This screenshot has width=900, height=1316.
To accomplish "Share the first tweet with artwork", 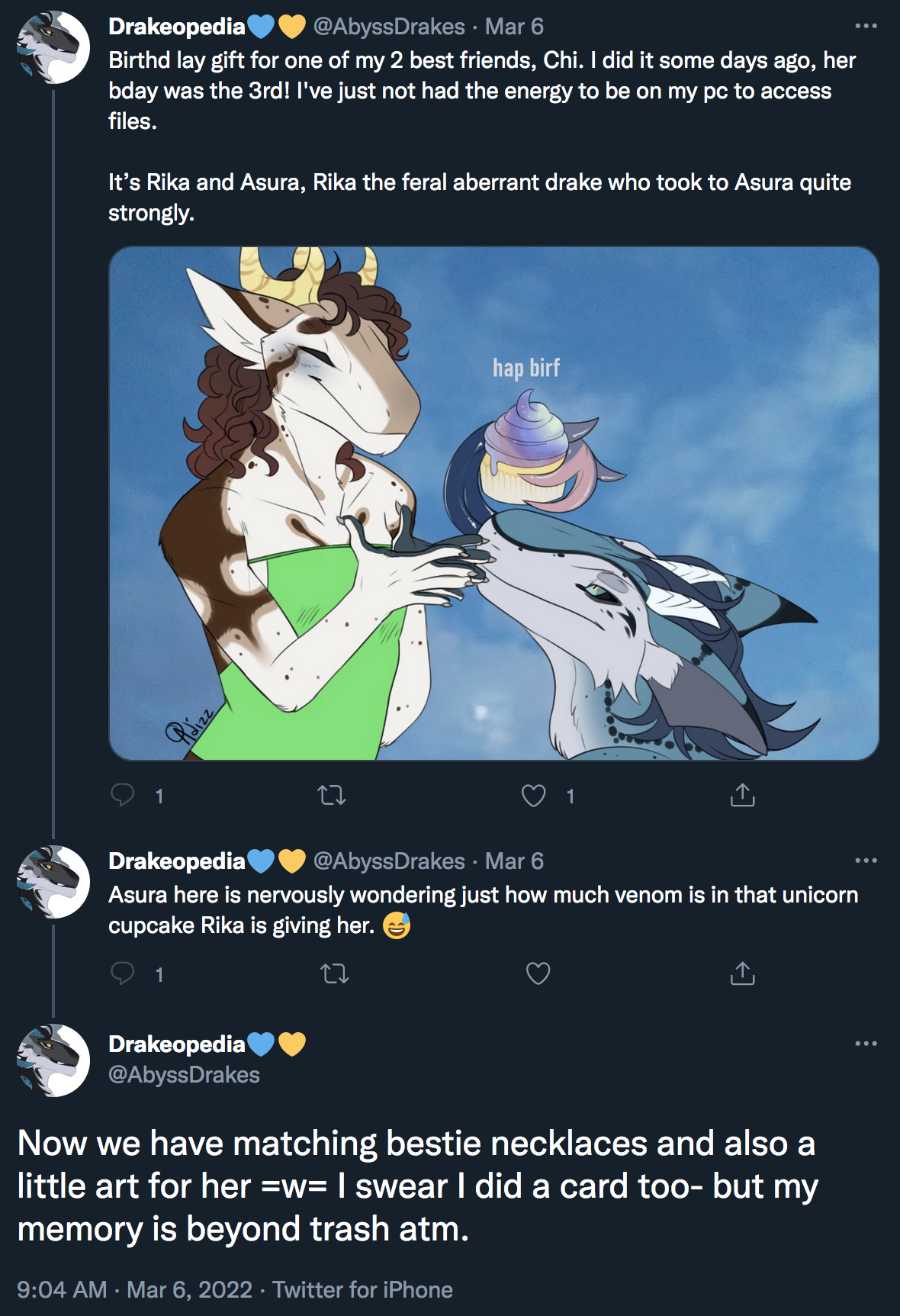I will 742,795.
